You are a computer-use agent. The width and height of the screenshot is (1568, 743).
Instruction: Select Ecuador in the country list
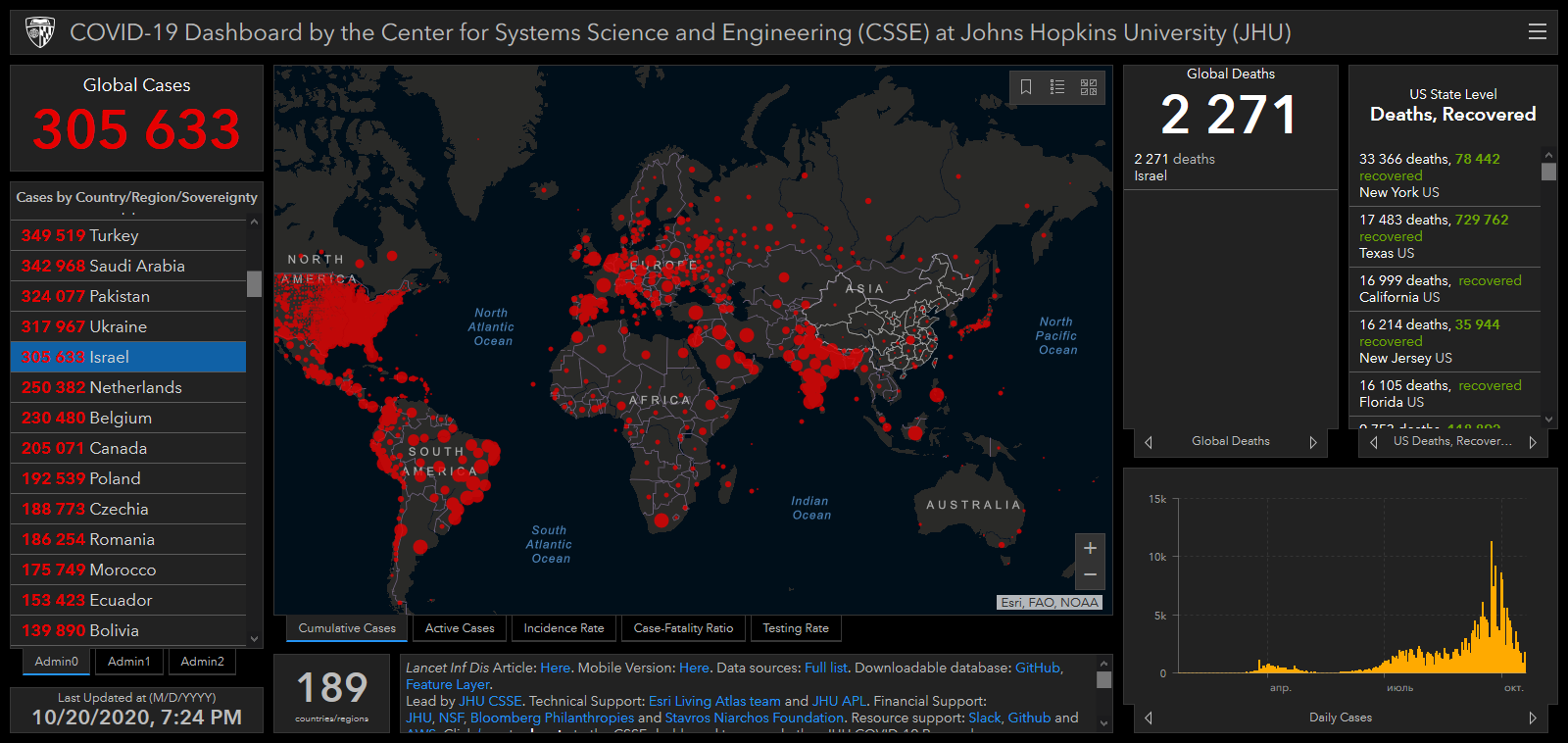pyautogui.click(x=128, y=600)
